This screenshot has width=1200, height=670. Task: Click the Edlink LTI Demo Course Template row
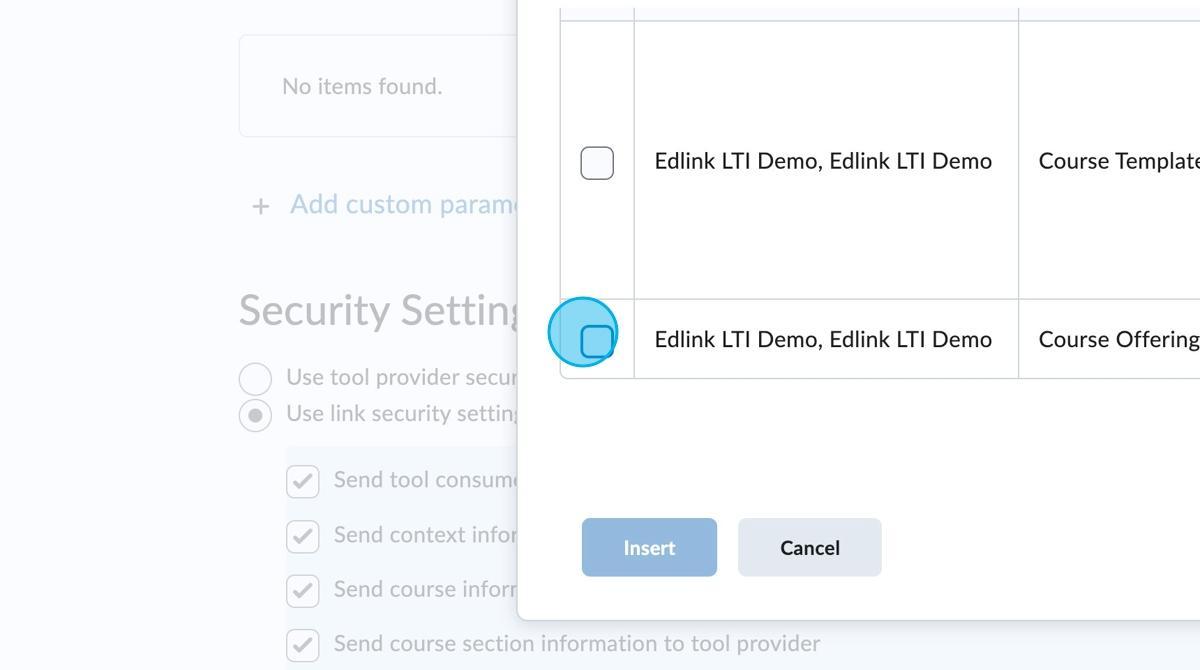point(822,161)
